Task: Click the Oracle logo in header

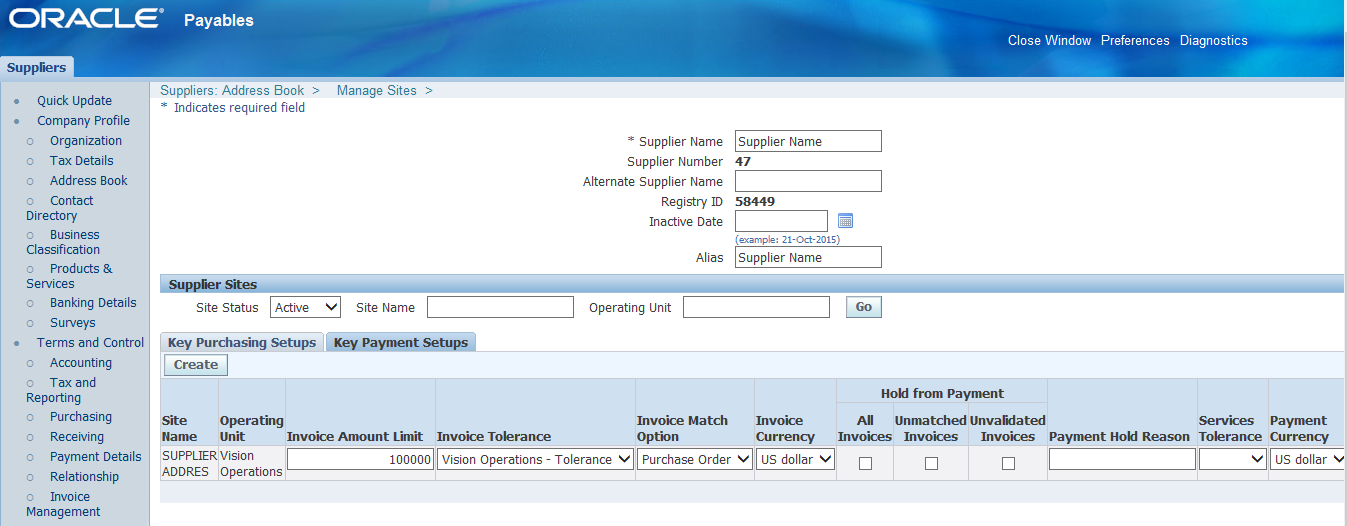Action: tap(86, 19)
